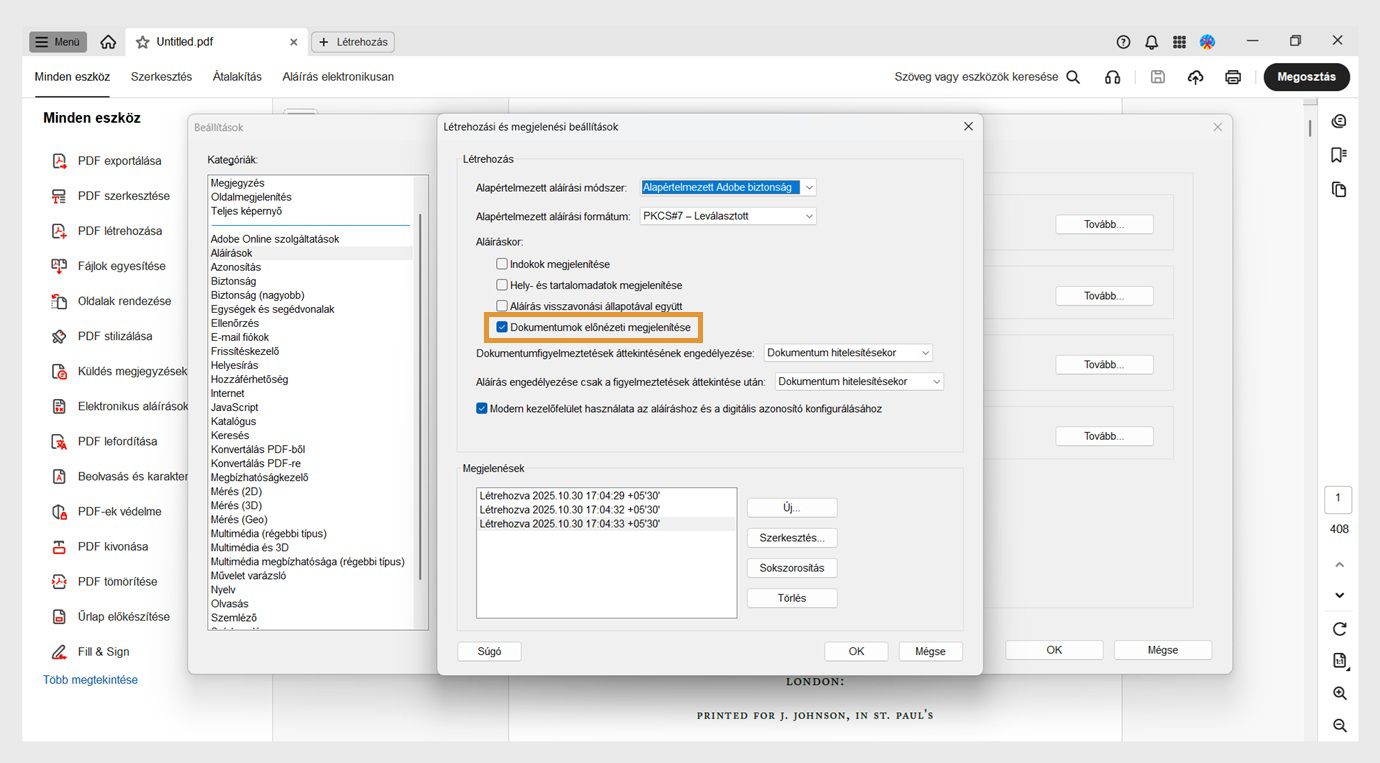Toggle Modern kezelőfelület használata checkbox
Image resolution: width=1380 pixels, height=763 pixels.
point(482,408)
